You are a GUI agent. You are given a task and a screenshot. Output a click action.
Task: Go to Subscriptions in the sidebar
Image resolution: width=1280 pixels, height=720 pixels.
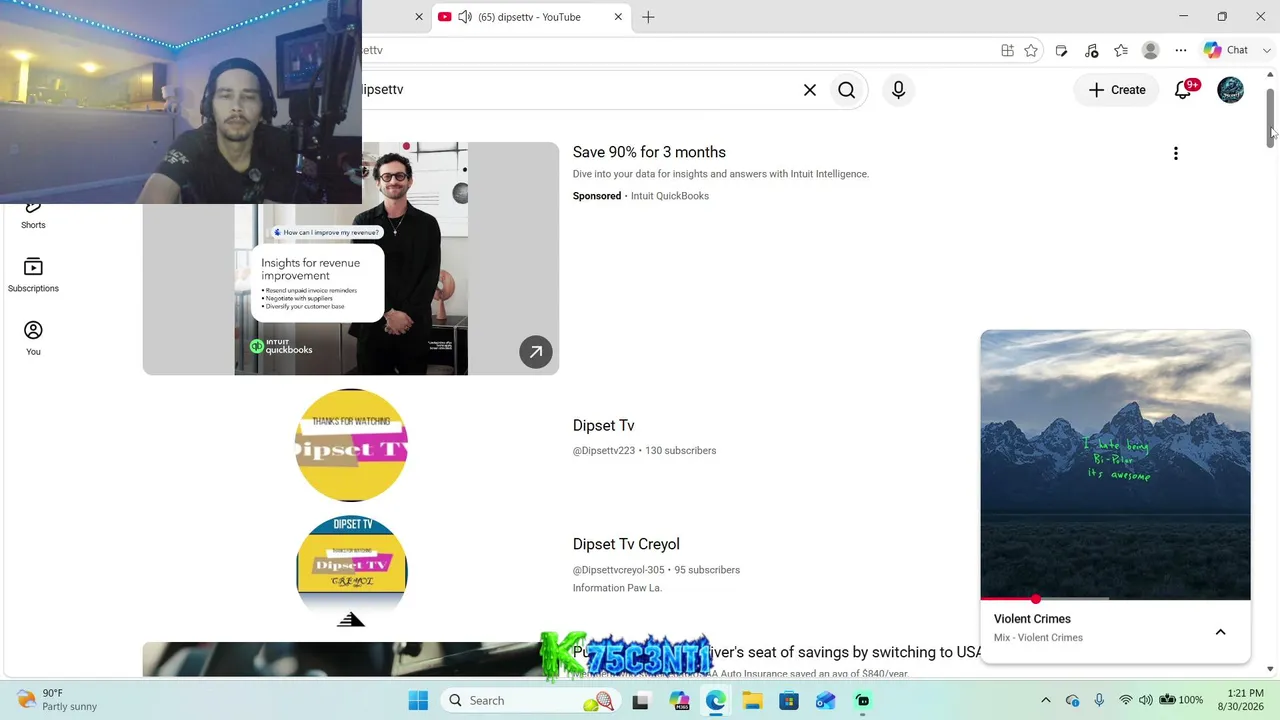click(x=33, y=275)
